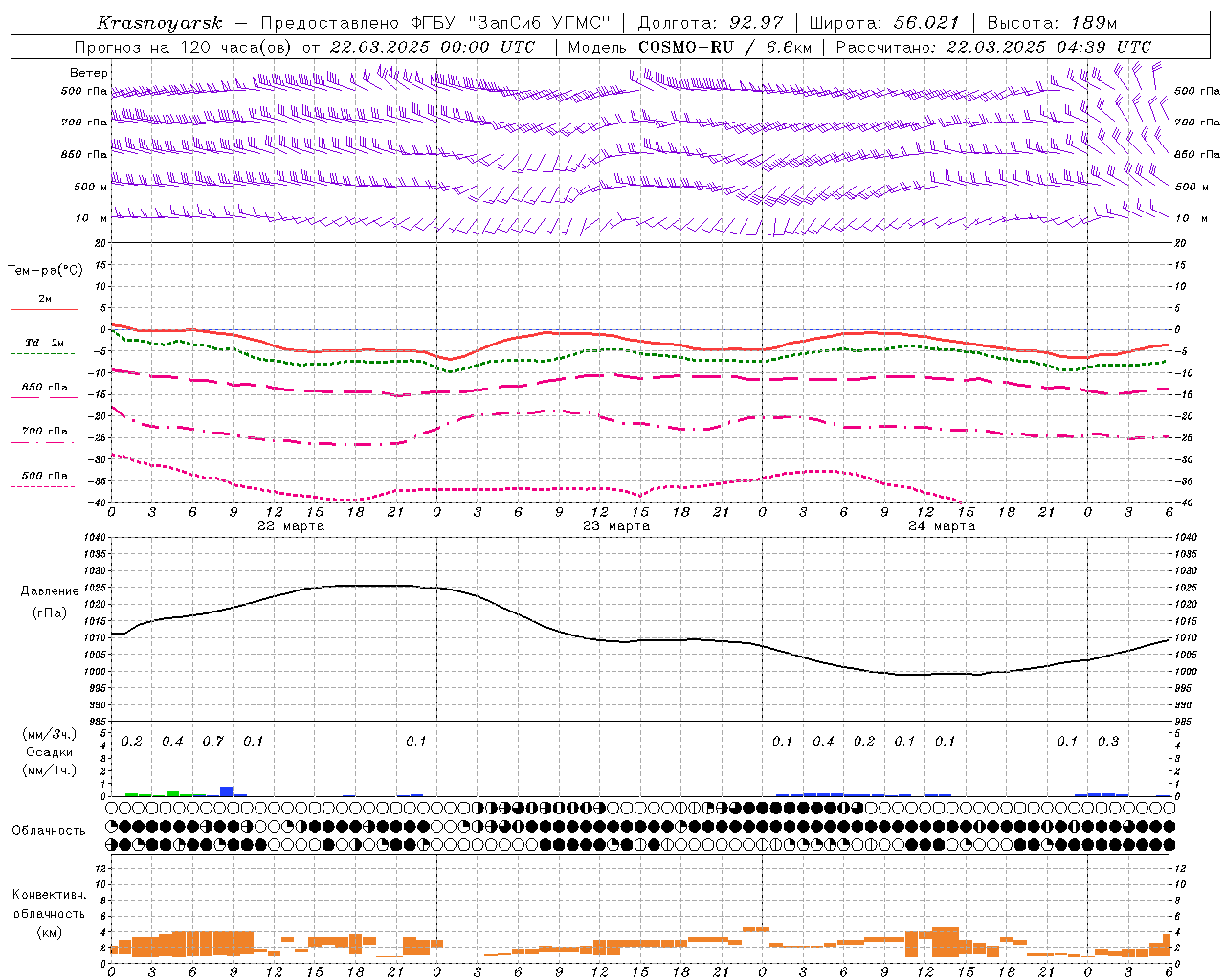Click the 'Ветер' wind panel label
The width and height of the screenshot is (1225, 980).
[x=89, y=73]
